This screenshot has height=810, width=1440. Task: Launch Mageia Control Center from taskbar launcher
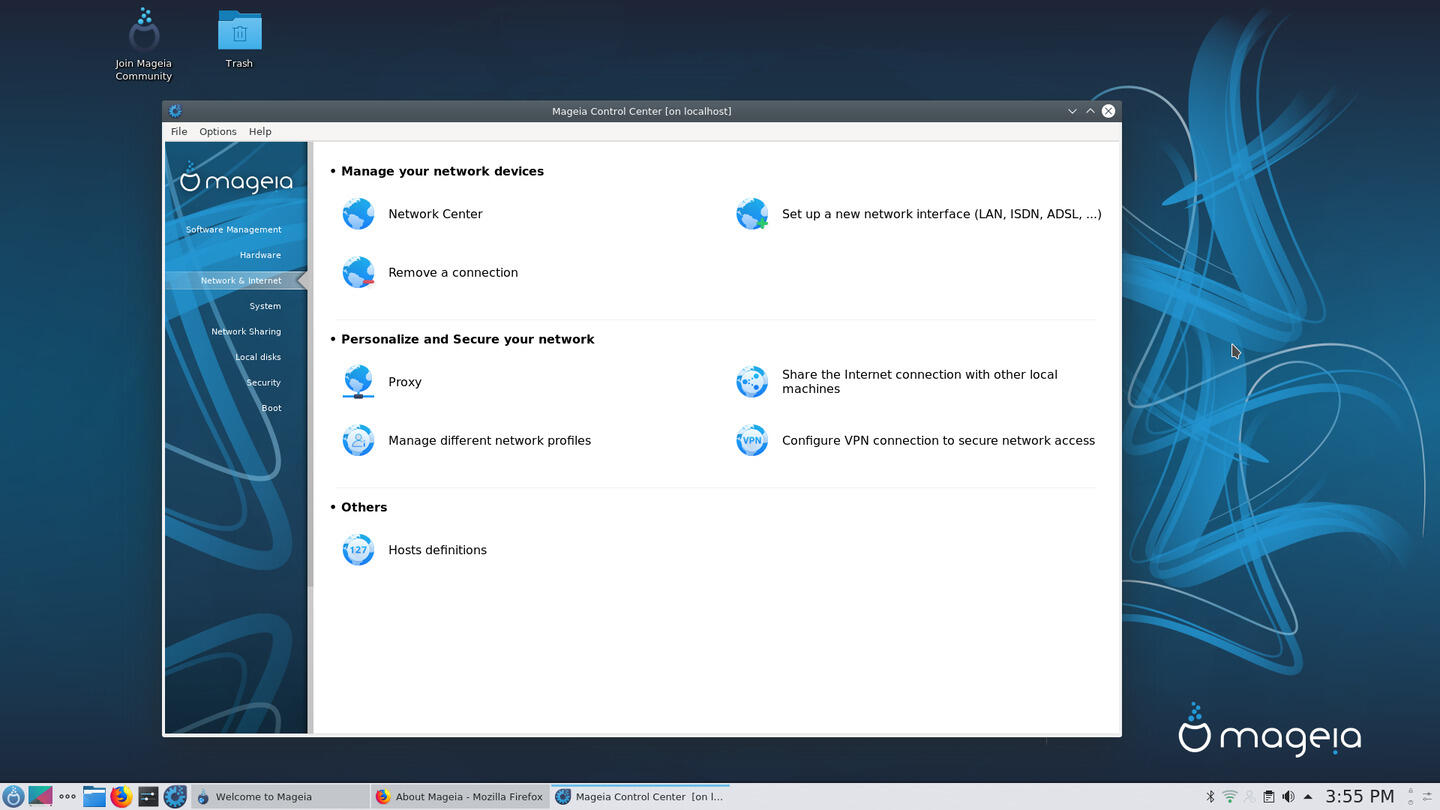click(175, 797)
